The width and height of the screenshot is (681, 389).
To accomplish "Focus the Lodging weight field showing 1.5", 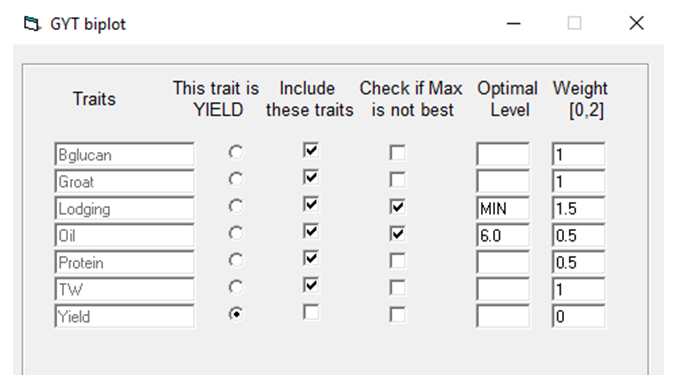I will point(579,208).
